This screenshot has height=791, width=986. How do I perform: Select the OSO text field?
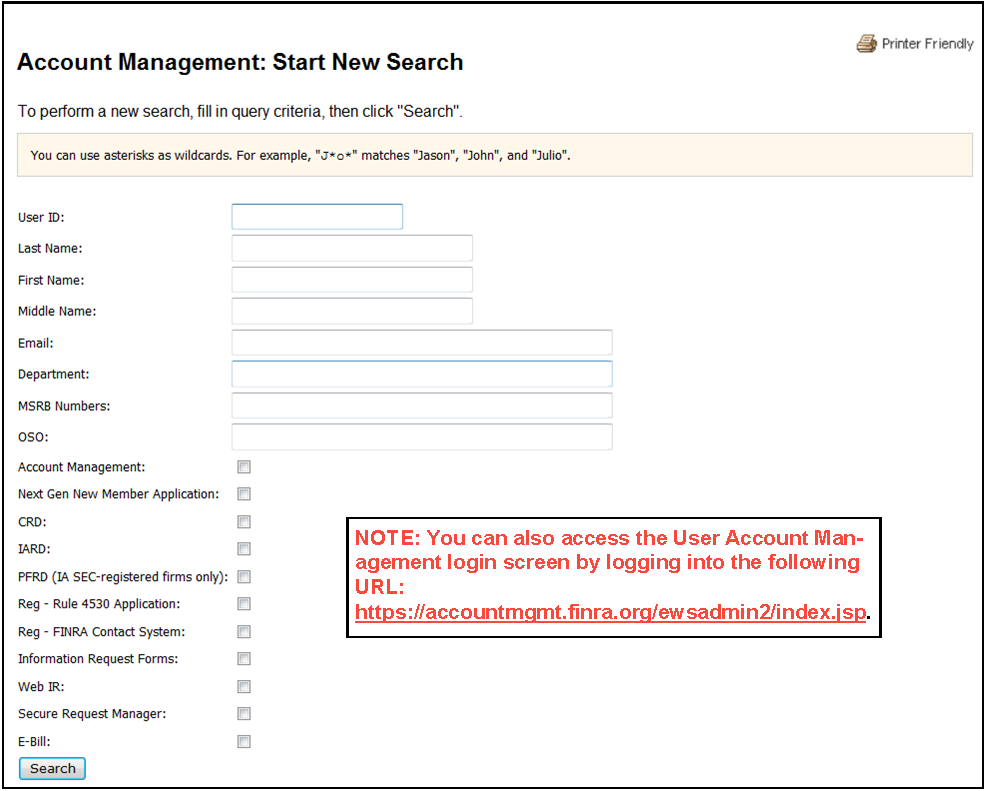click(x=422, y=437)
